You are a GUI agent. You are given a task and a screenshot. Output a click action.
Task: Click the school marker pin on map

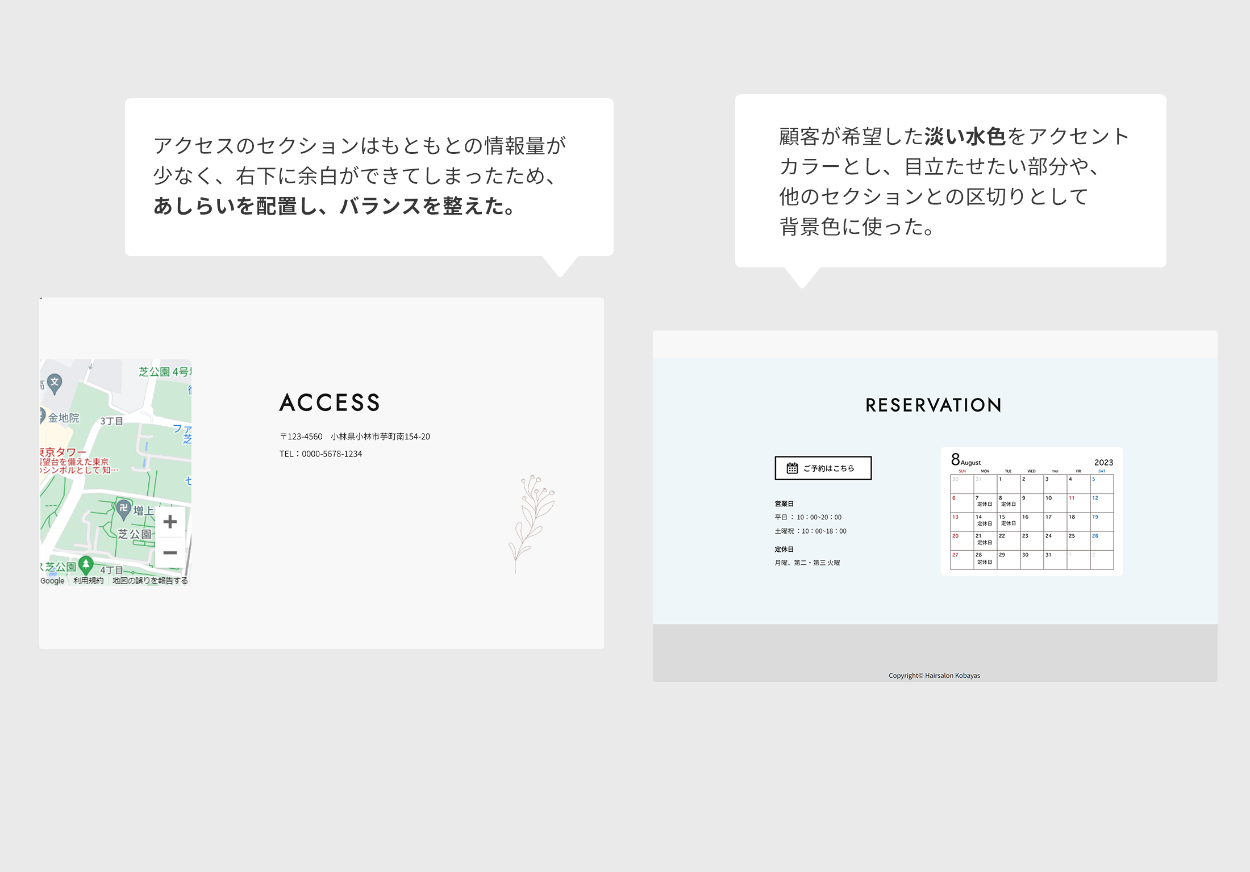[55, 382]
